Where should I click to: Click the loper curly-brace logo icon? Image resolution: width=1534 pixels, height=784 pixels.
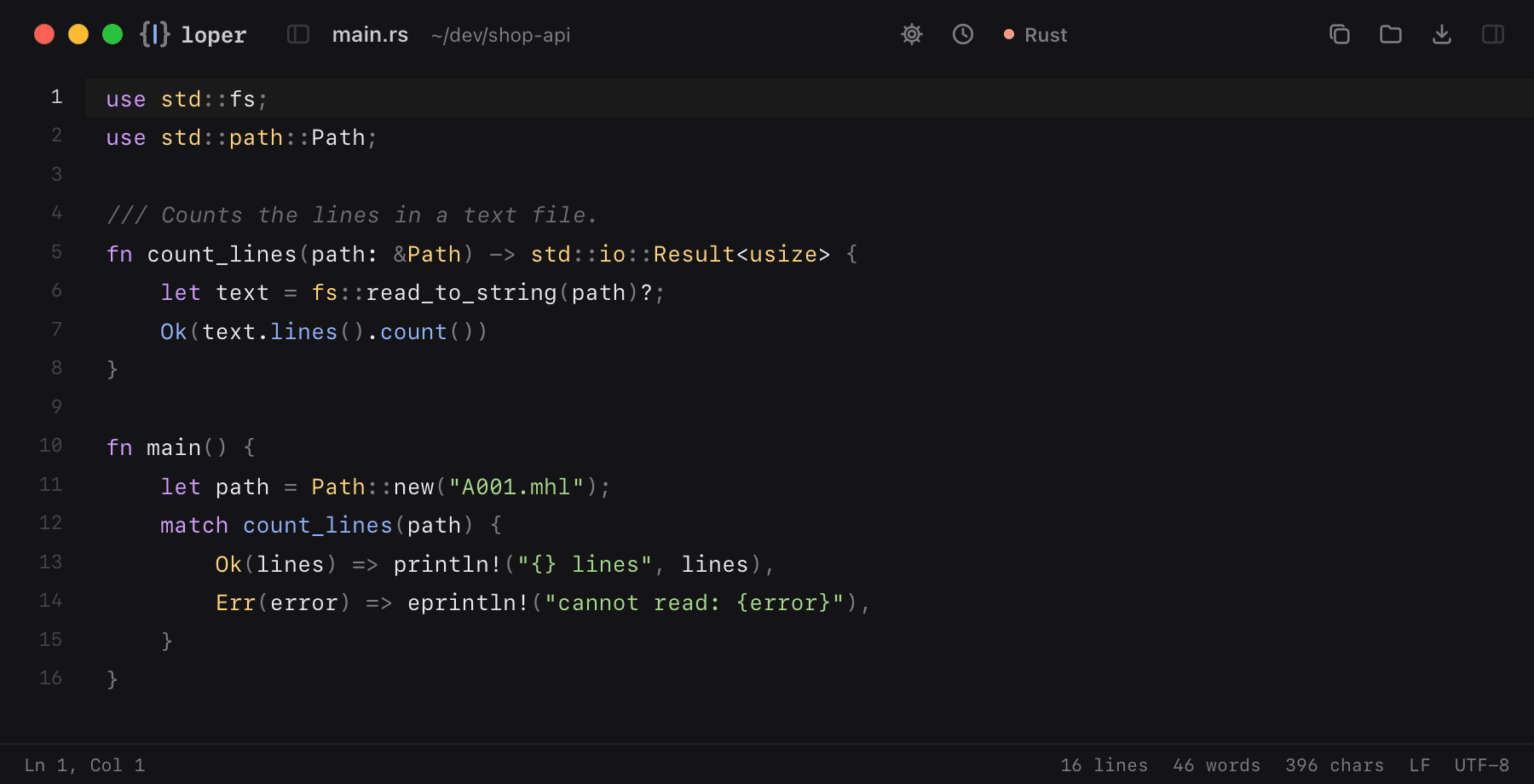155,34
